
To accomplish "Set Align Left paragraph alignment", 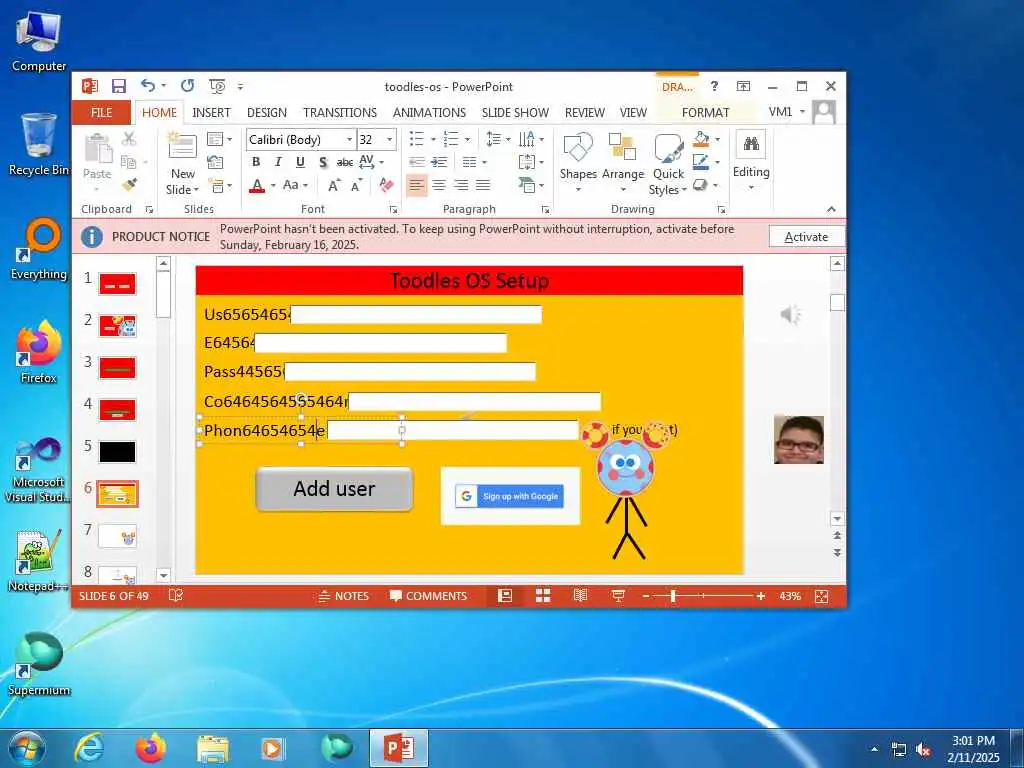I will pos(416,185).
